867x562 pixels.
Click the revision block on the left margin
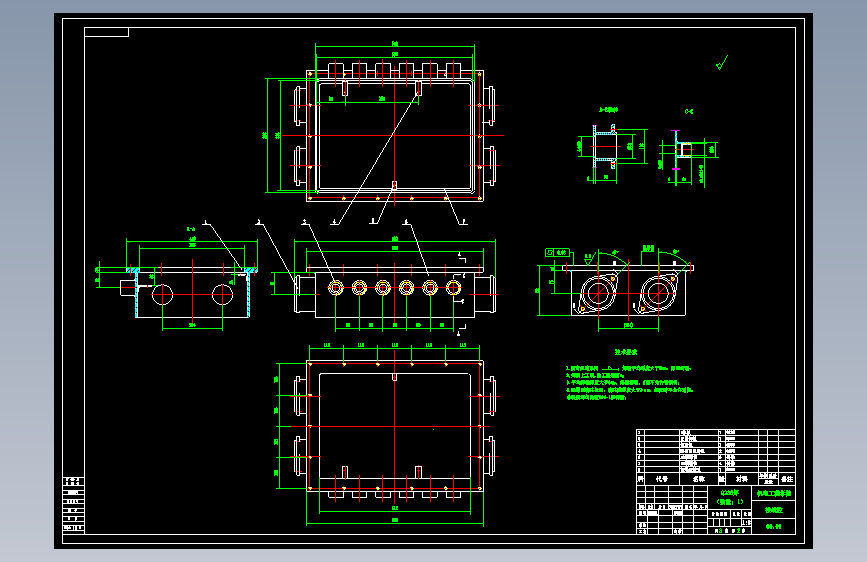[x=74, y=504]
